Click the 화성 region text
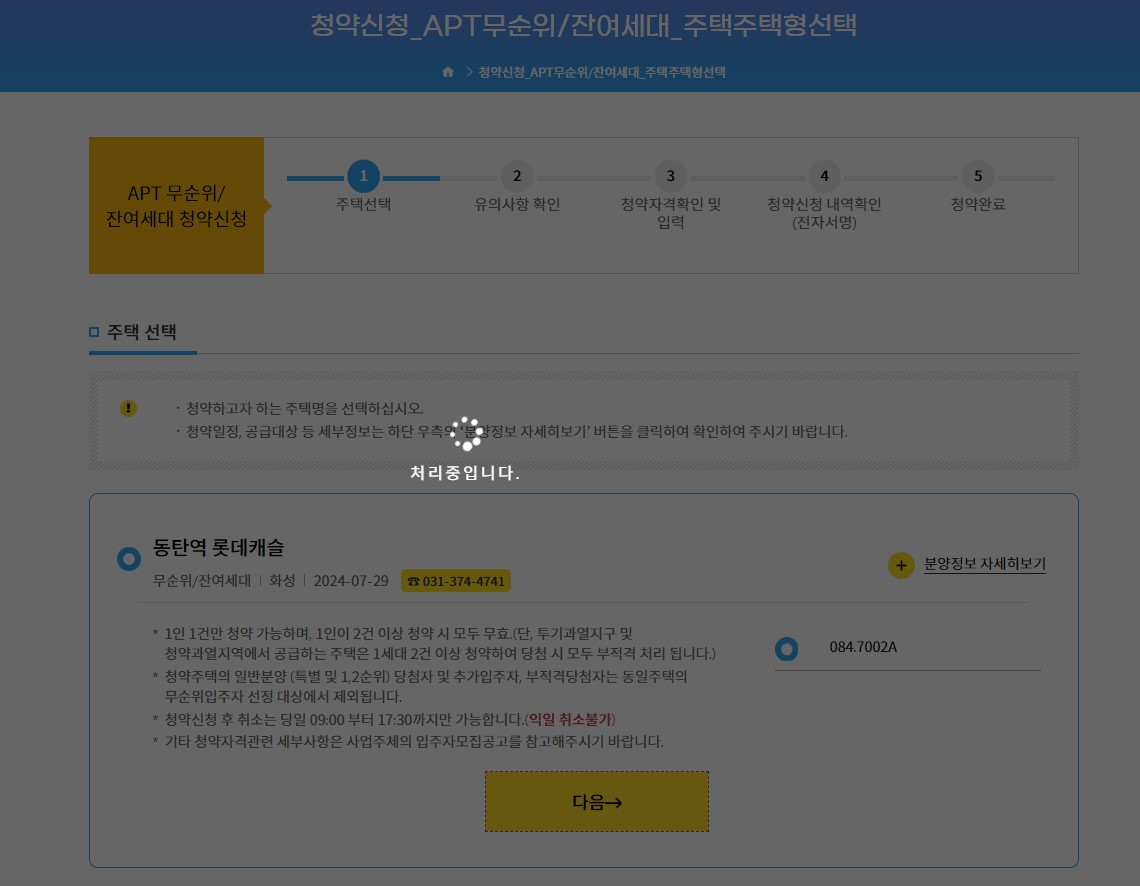The height and width of the screenshot is (886, 1140). click(x=282, y=581)
